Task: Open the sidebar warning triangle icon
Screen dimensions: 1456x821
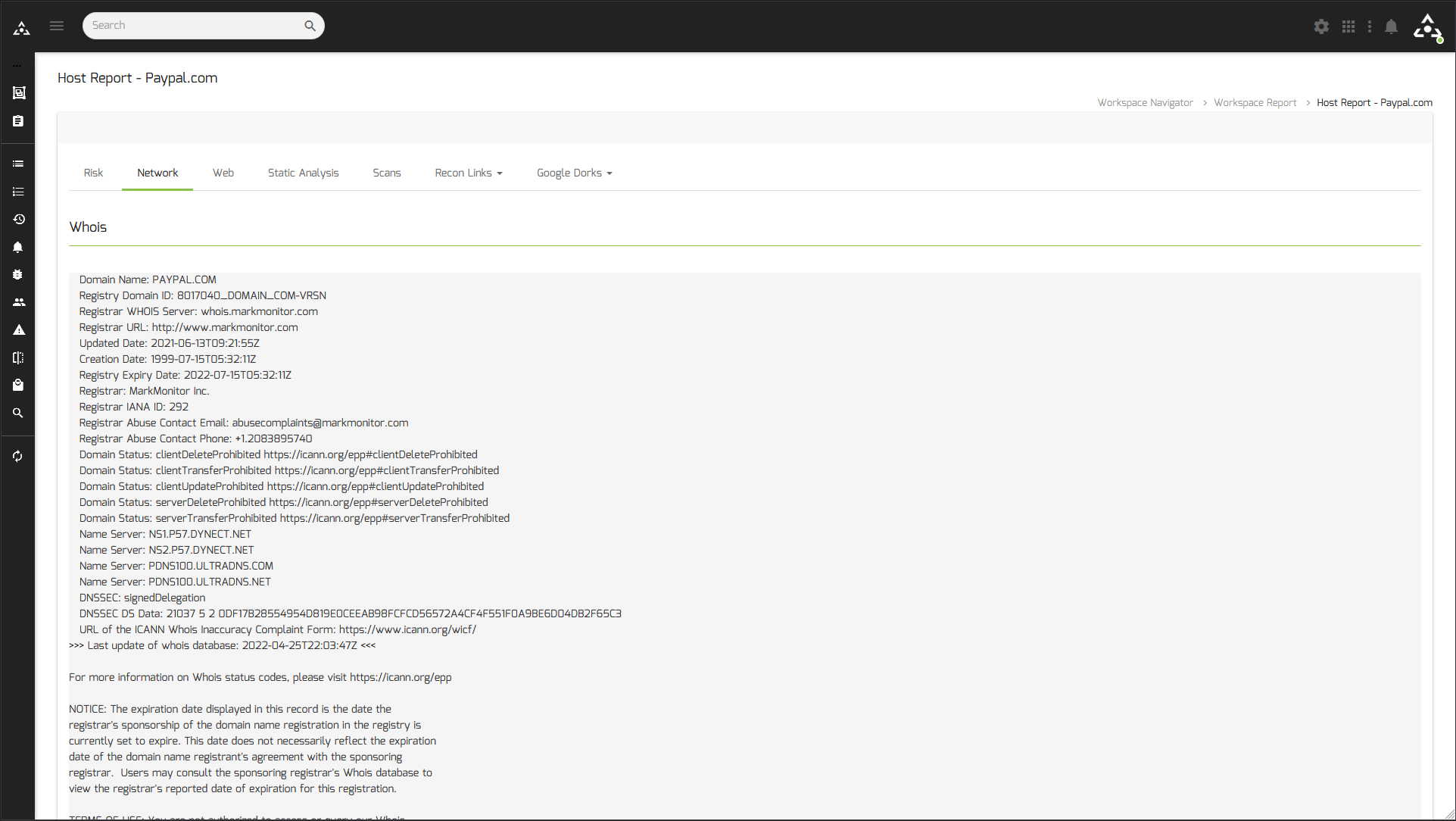Action: coord(19,330)
